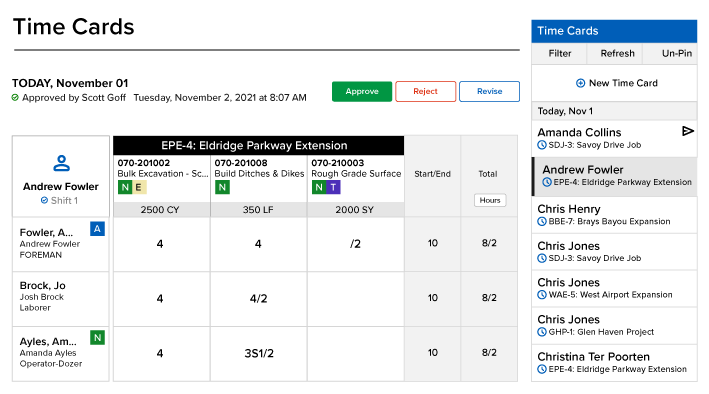Click Ayles' Build Ditches cell showing 3S1/2
This screenshot has width=709, height=394.
(x=259, y=353)
